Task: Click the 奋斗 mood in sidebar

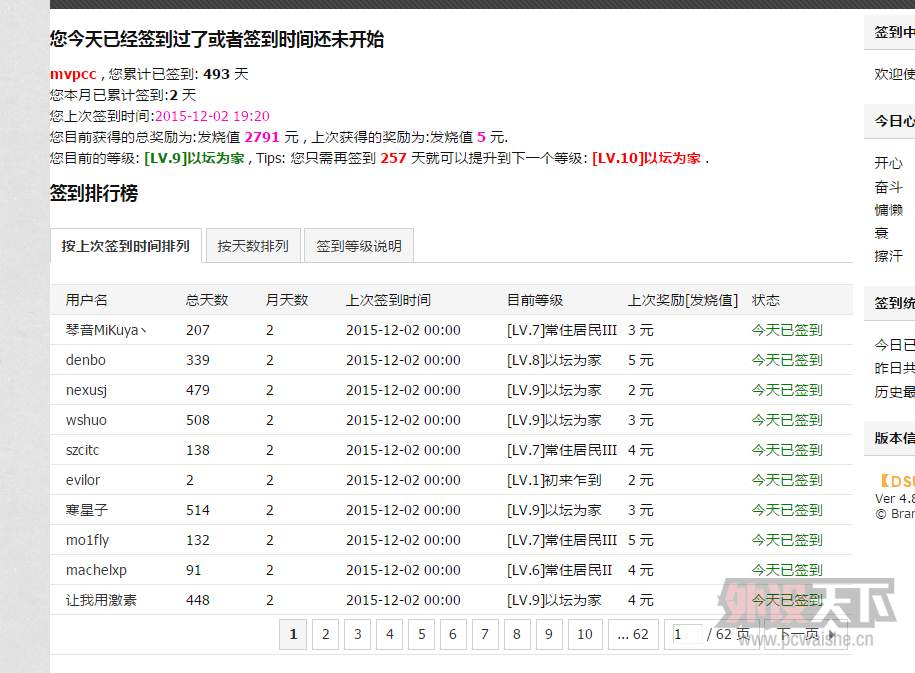Action: (x=888, y=187)
